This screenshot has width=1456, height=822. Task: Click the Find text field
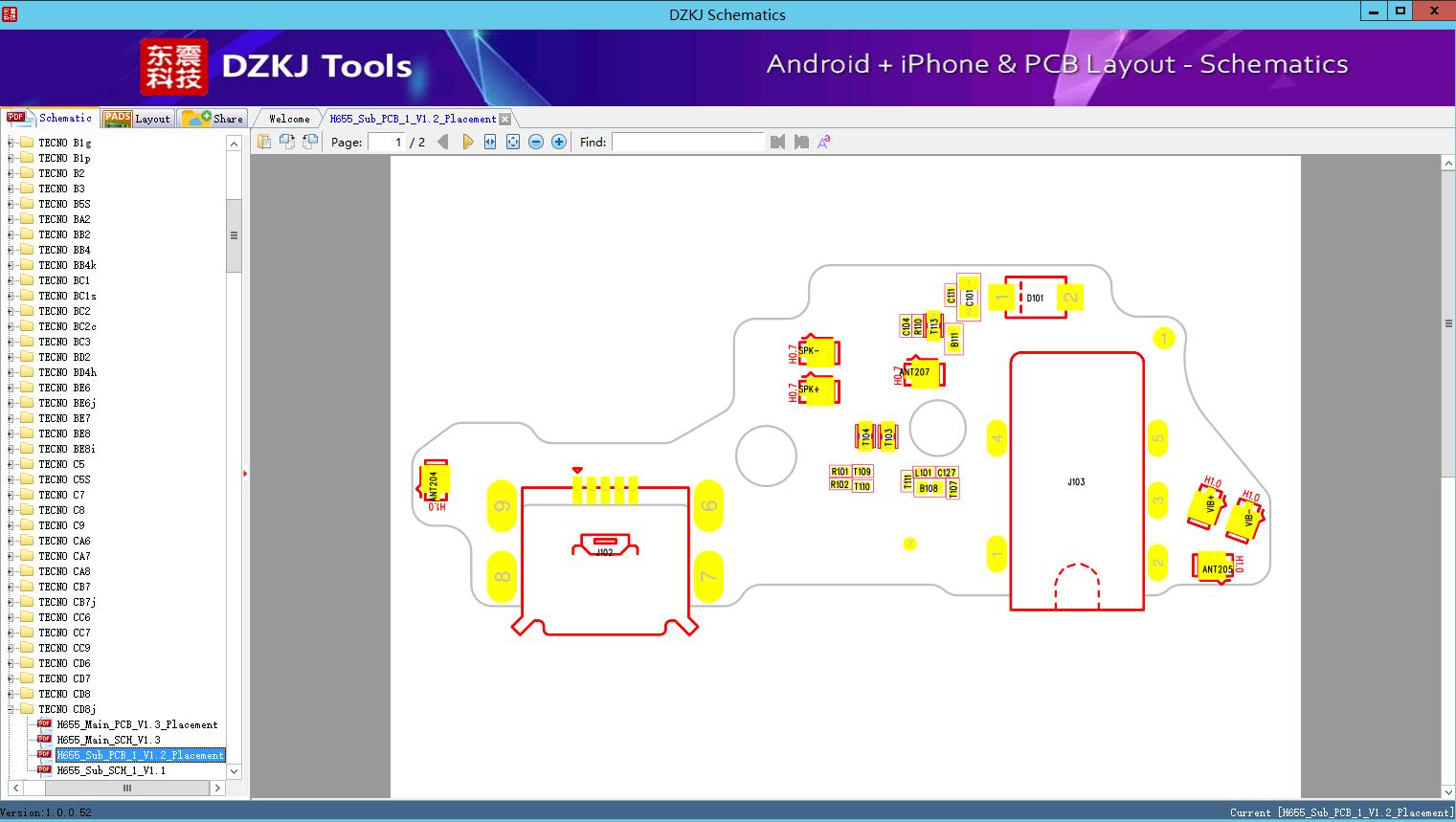[688, 142]
